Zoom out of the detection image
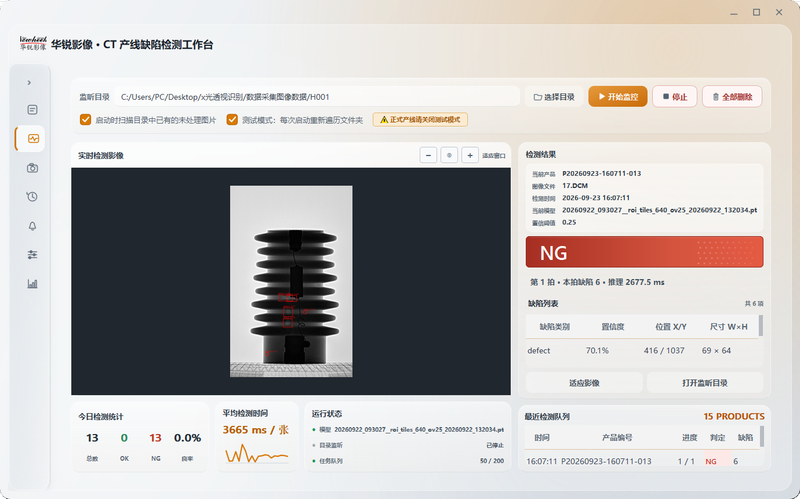The height and width of the screenshot is (499, 800). pos(428,156)
